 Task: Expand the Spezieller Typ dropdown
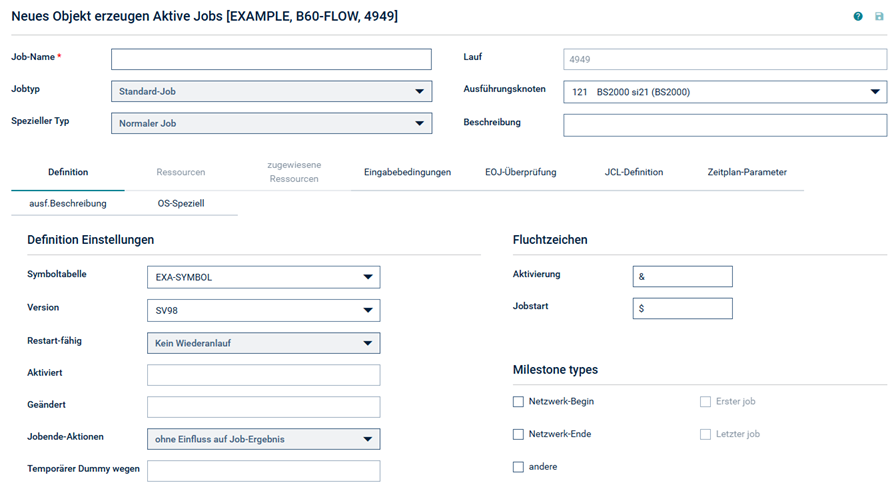coord(271,123)
